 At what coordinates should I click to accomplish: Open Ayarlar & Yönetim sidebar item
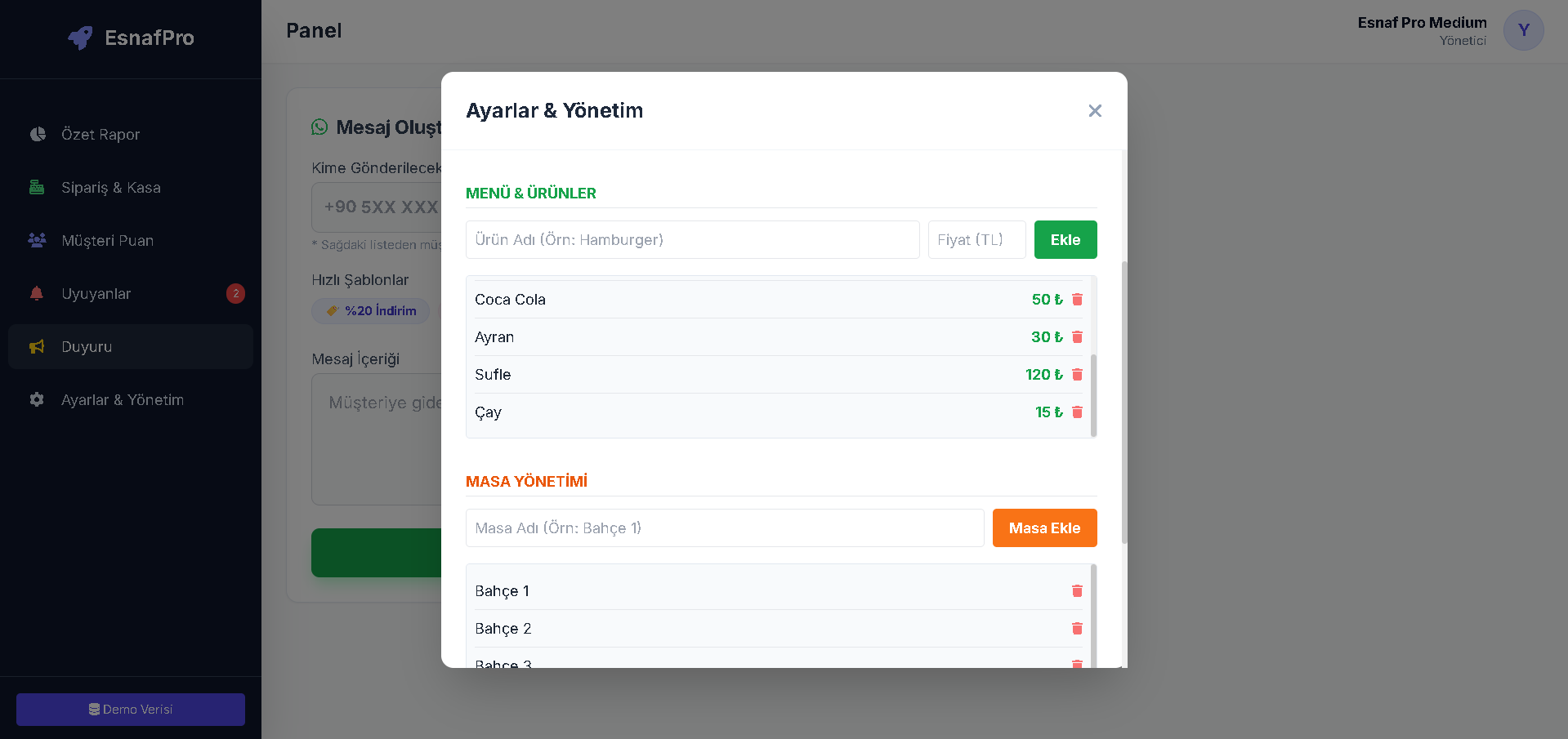tap(122, 400)
